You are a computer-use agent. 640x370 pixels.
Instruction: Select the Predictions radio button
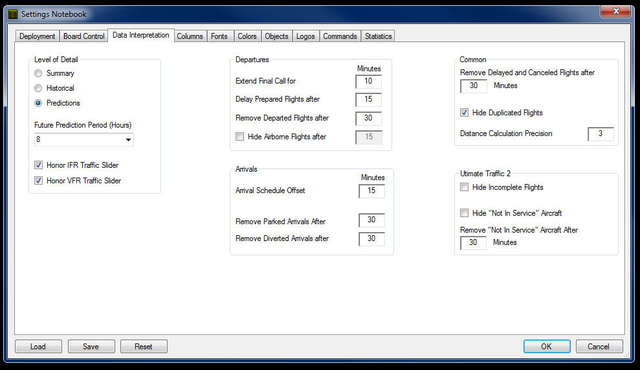pyautogui.click(x=38, y=103)
